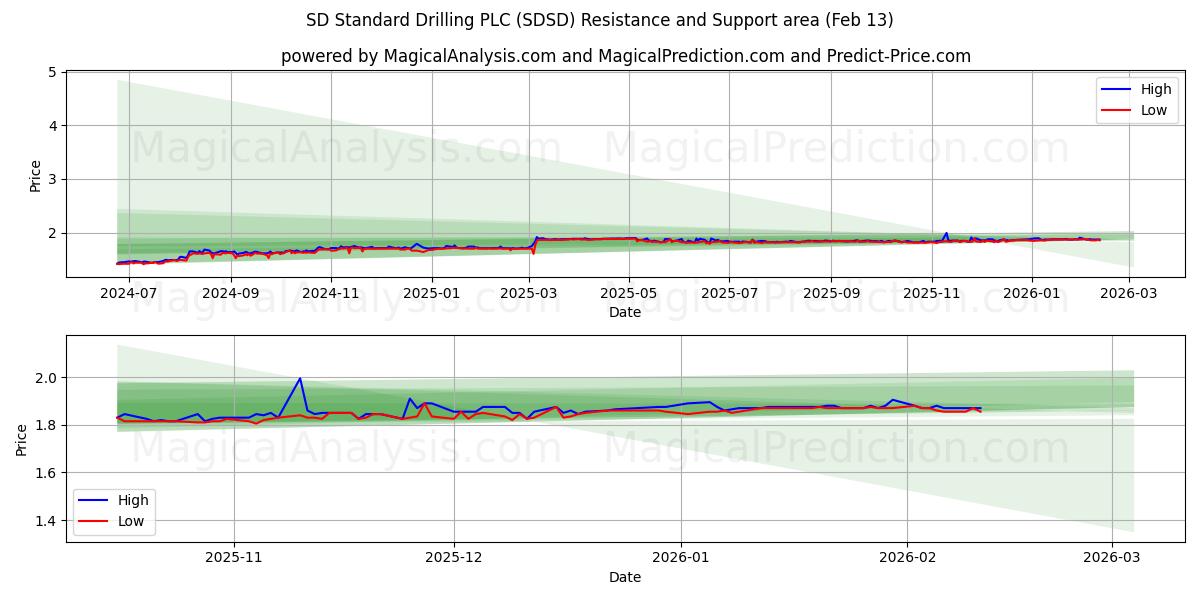Click the Date axis label below top chart
Viewport: 1200px width, 600px height.
tap(624, 313)
